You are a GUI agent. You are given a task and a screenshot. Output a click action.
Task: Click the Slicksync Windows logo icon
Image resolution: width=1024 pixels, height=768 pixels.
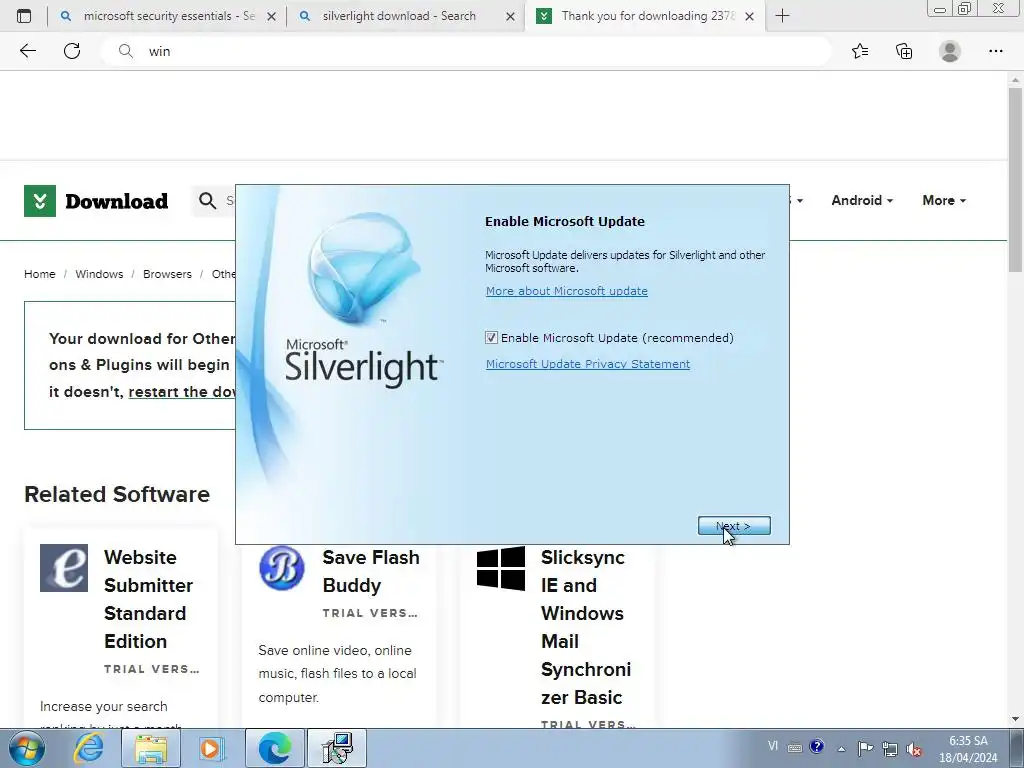point(501,568)
